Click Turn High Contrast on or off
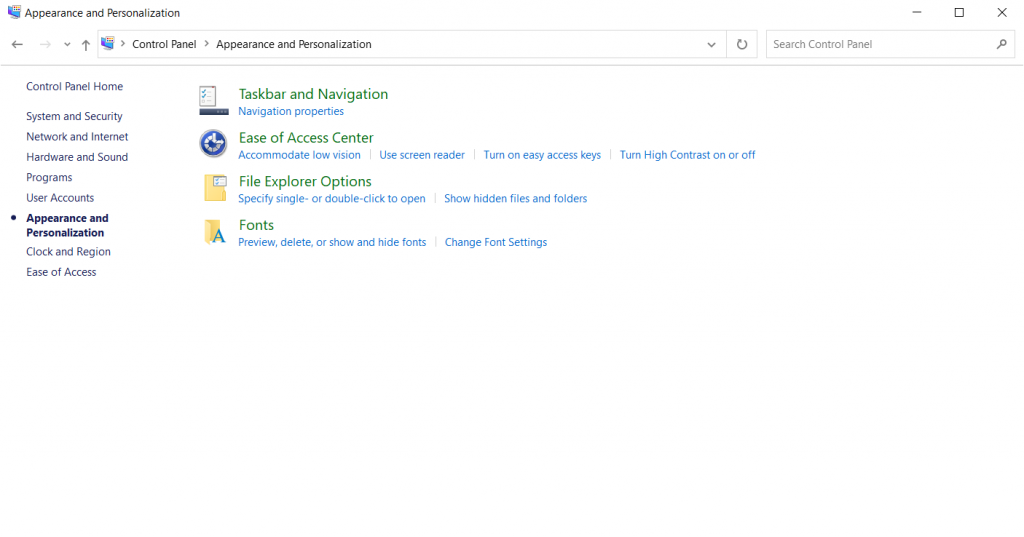 (687, 155)
